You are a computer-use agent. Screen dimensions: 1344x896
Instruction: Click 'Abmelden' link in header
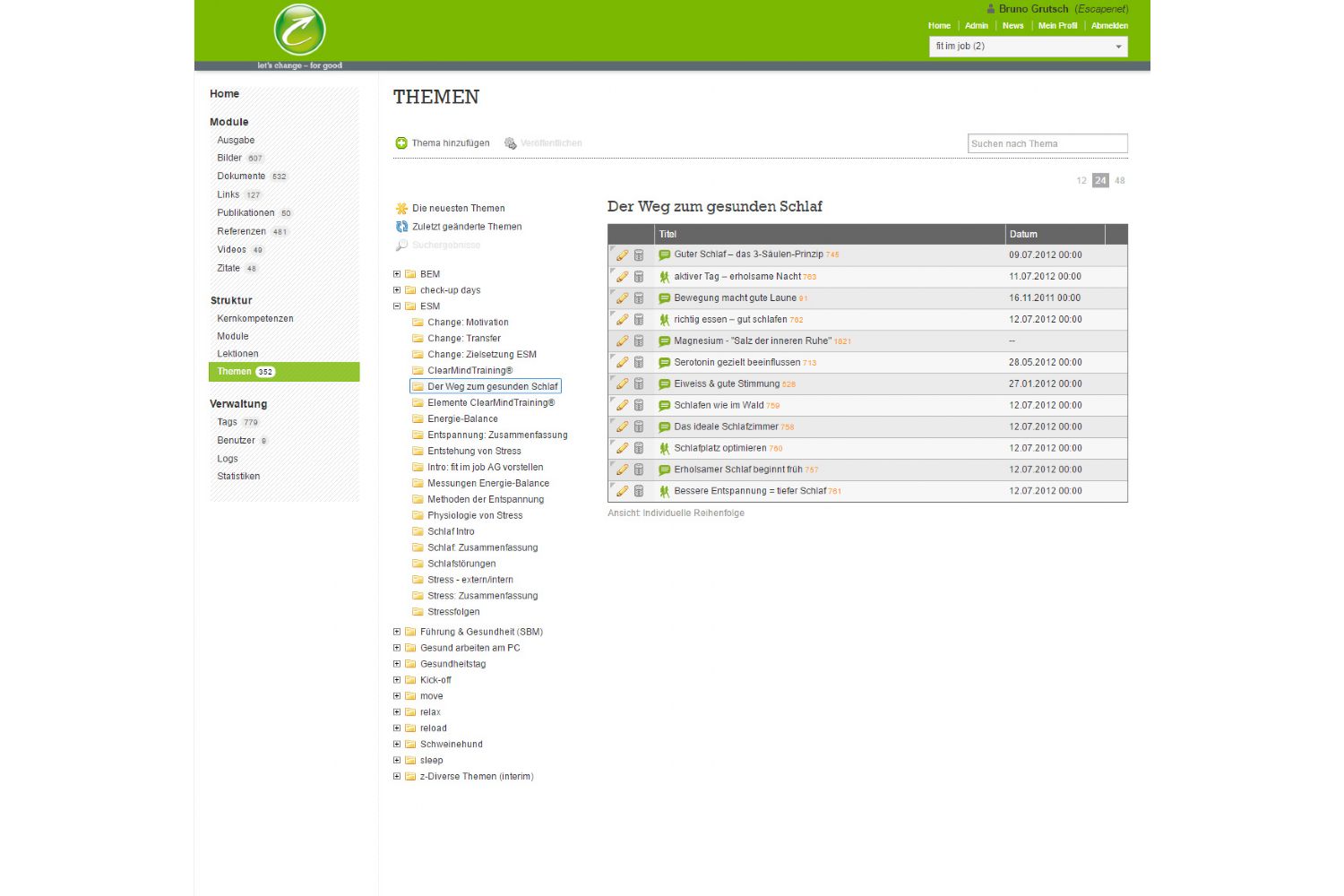click(x=1109, y=26)
